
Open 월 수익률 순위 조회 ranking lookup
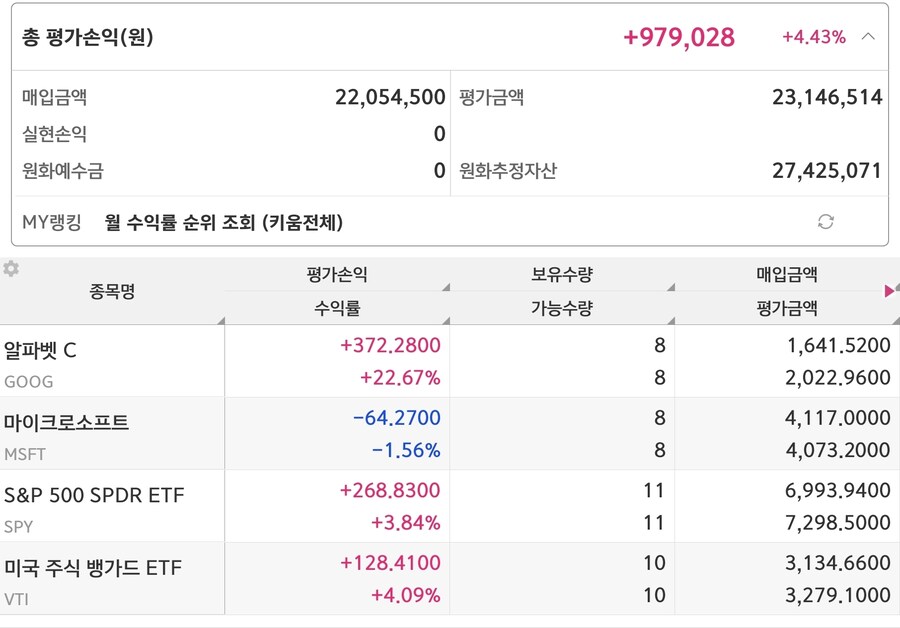[225, 222]
